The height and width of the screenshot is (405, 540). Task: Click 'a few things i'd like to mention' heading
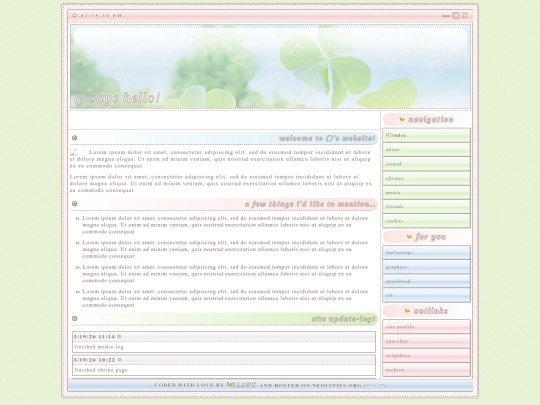click(310, 204)
